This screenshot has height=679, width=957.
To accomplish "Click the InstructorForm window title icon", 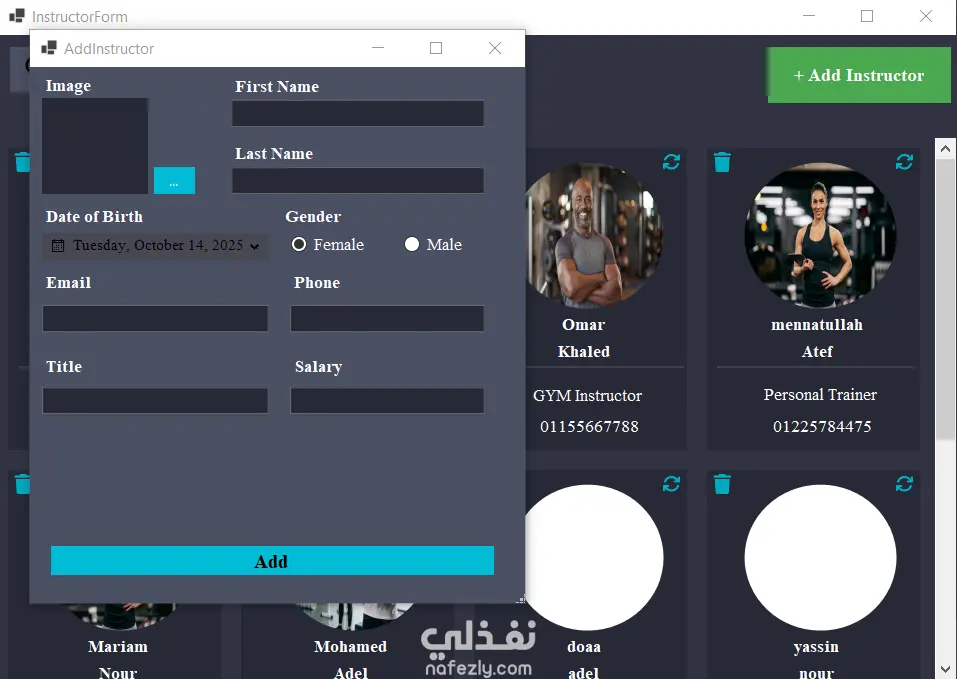I will coord(17,16).
